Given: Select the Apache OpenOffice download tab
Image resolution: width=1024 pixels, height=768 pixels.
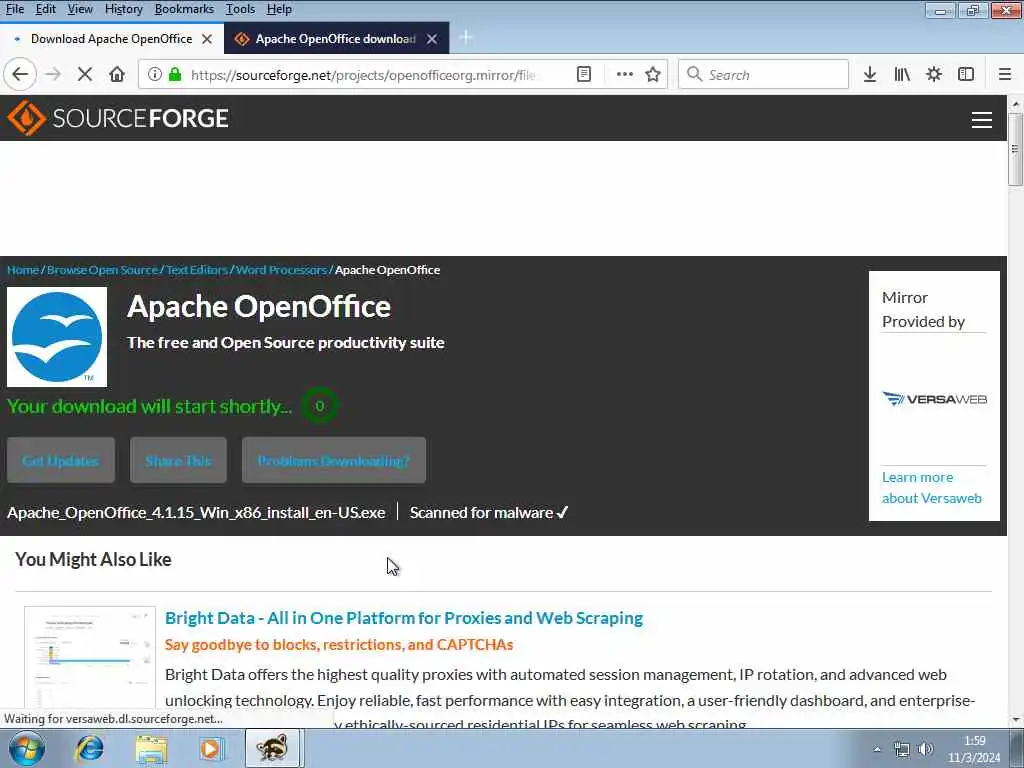Looking at the screenshot, I should [336, 39].
